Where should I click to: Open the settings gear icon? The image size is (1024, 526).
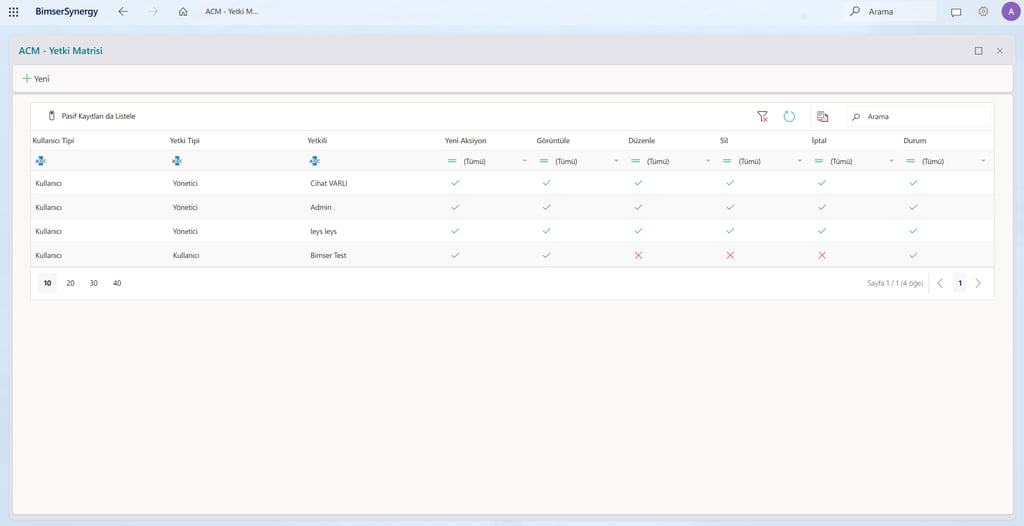click(x=983, y=12)
